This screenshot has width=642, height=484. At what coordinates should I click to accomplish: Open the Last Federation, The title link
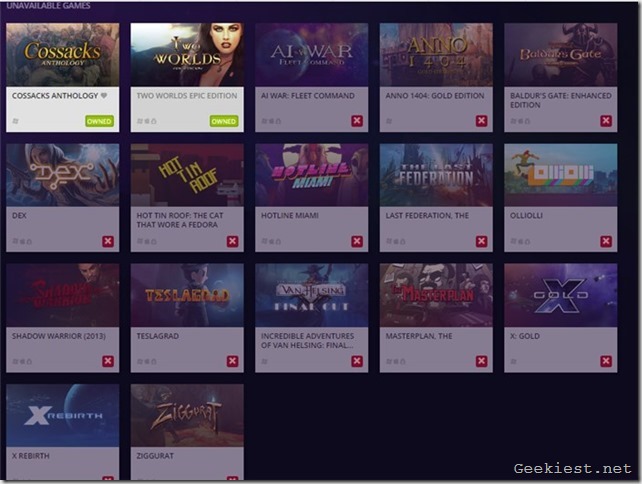[x=428, y=216]
